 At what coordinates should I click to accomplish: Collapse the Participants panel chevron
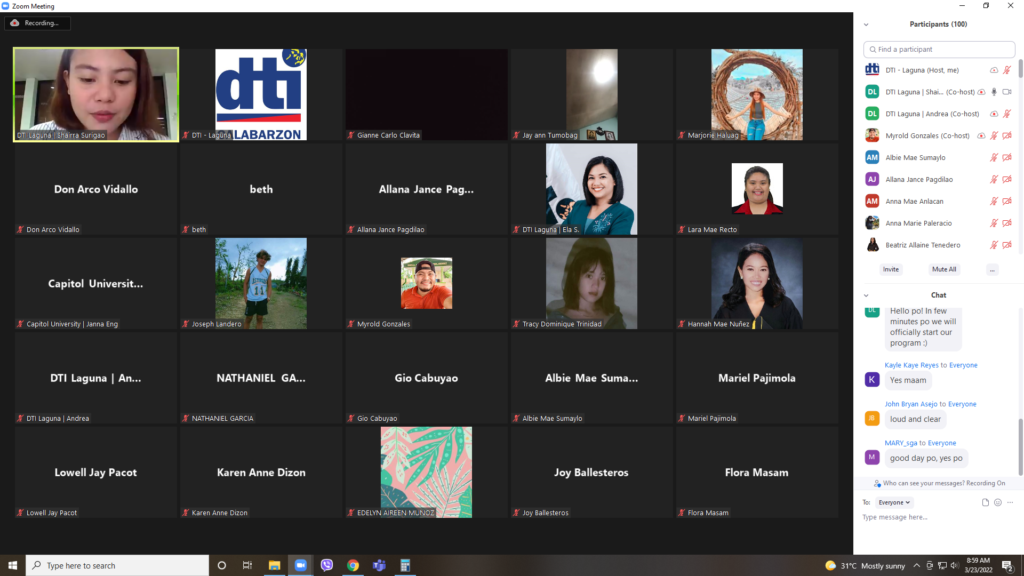[x=866, y=24]
